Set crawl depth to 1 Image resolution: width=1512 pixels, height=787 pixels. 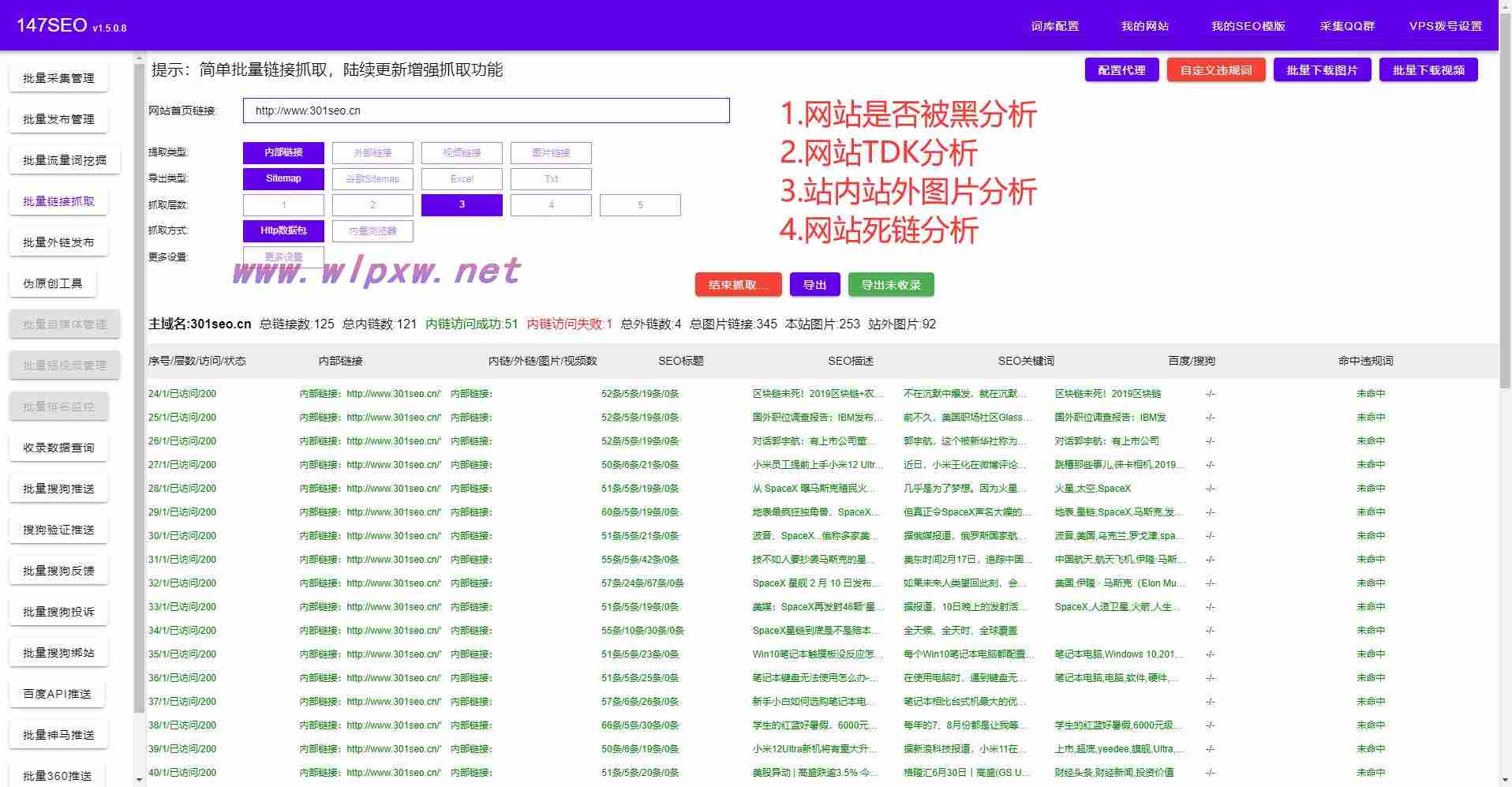[x=283, y=204]
